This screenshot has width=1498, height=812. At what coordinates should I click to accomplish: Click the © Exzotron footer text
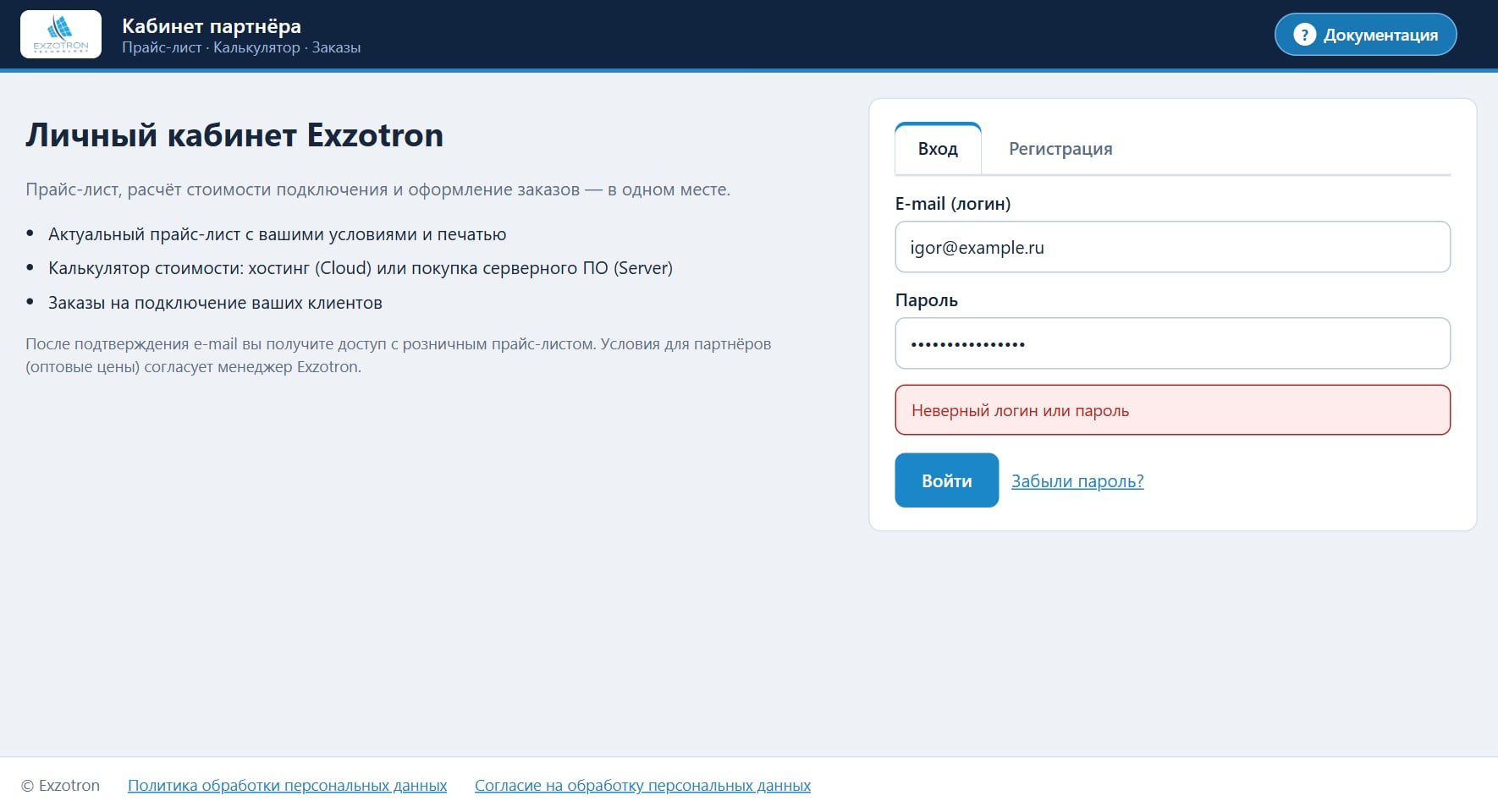[60, 786]
